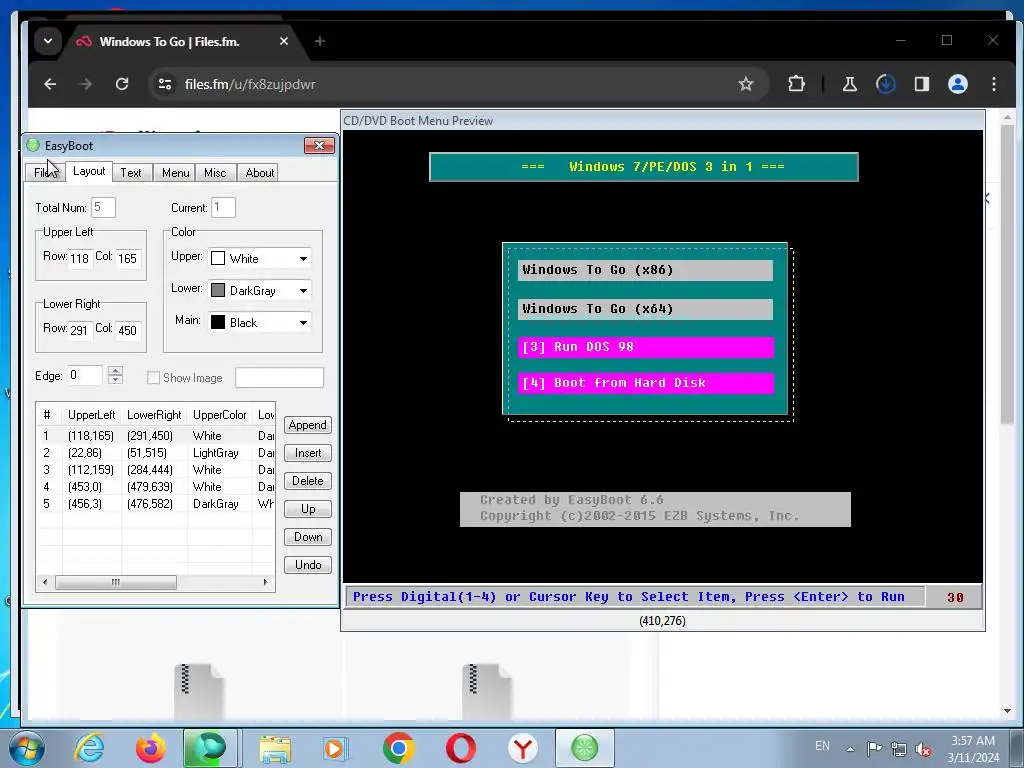The image size is (1024, 768).
Task: Enable the Show Image checkbox
Action: (153, 377)
